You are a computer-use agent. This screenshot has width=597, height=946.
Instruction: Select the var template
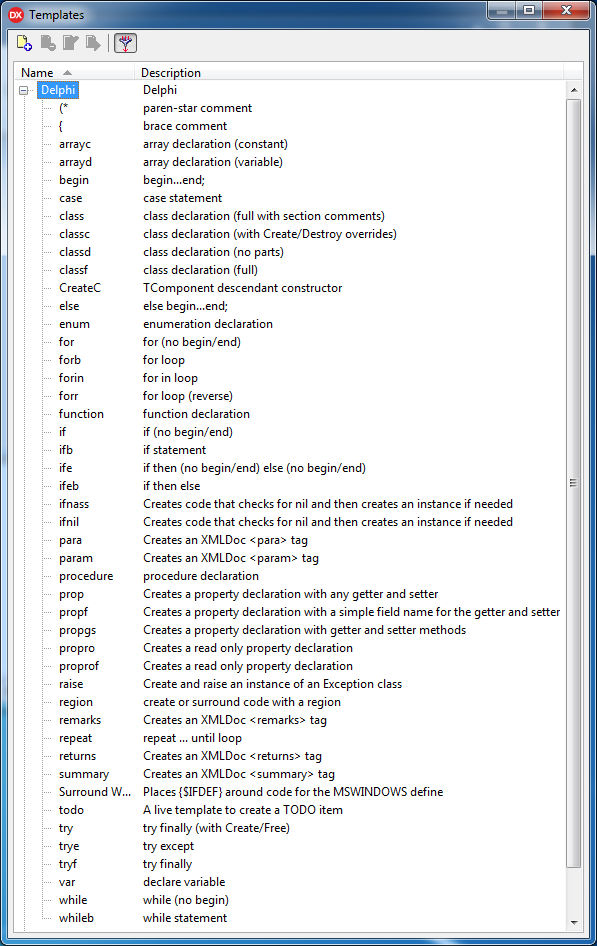pos(67,882)
